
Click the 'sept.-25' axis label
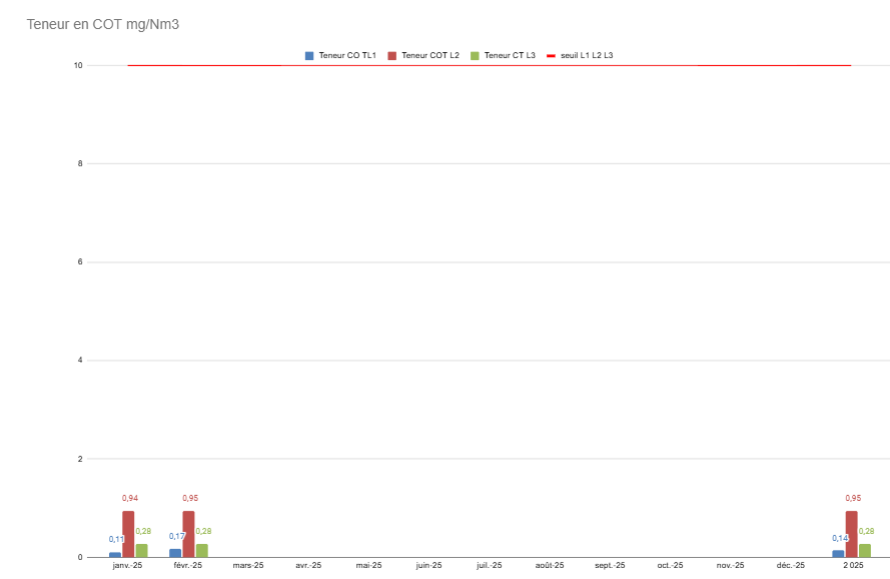[x=610, y=565]
